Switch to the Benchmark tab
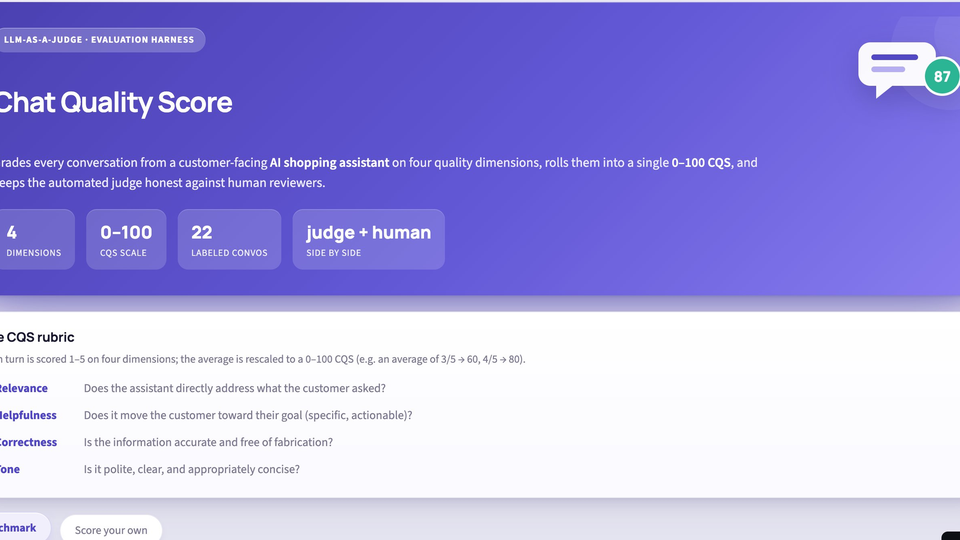 coord(24,527)
